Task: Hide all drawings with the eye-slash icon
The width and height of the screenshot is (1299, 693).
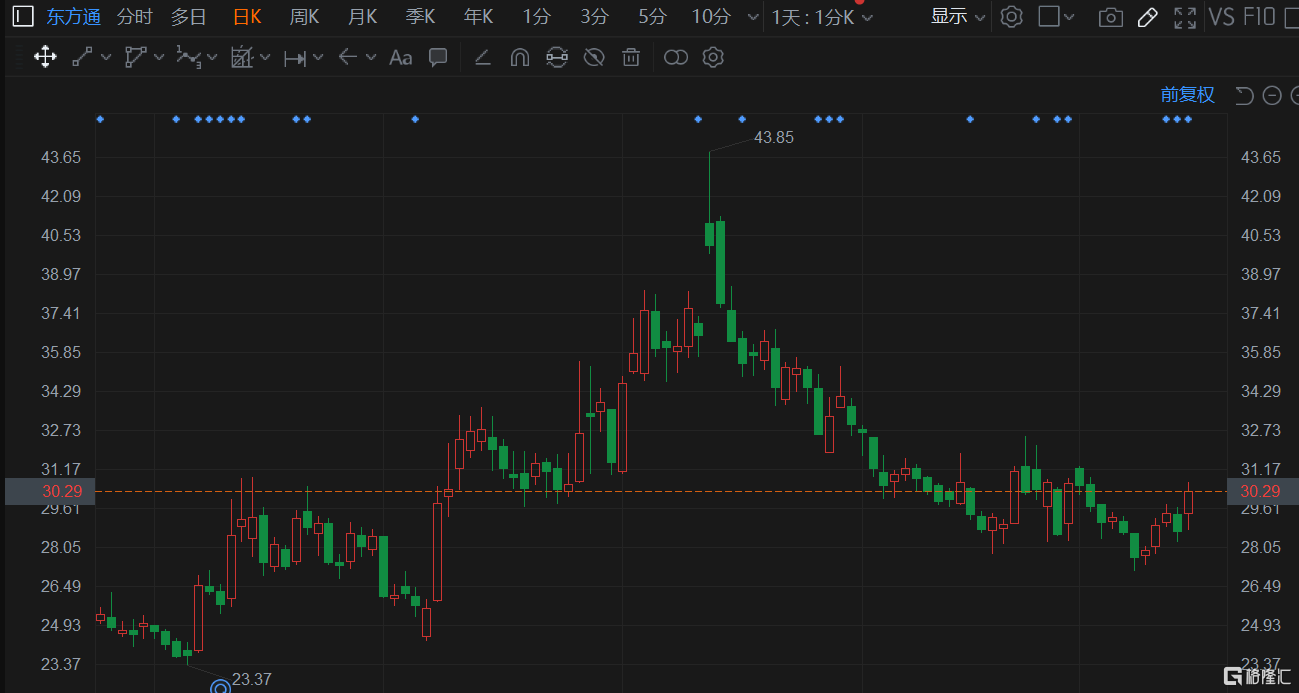Action: [x=594, y=57]
